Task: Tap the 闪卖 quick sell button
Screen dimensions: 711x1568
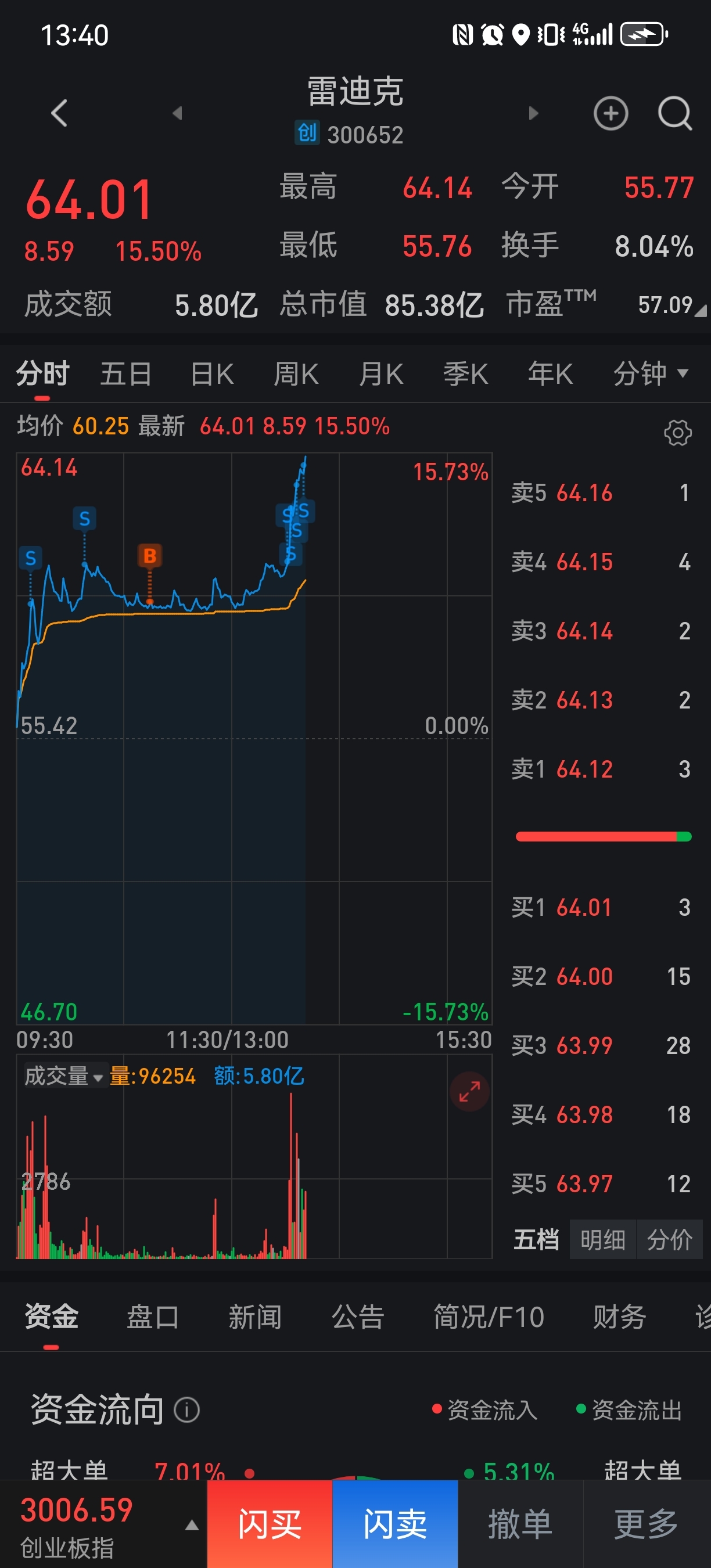Action: click(x=395, y=1524)
